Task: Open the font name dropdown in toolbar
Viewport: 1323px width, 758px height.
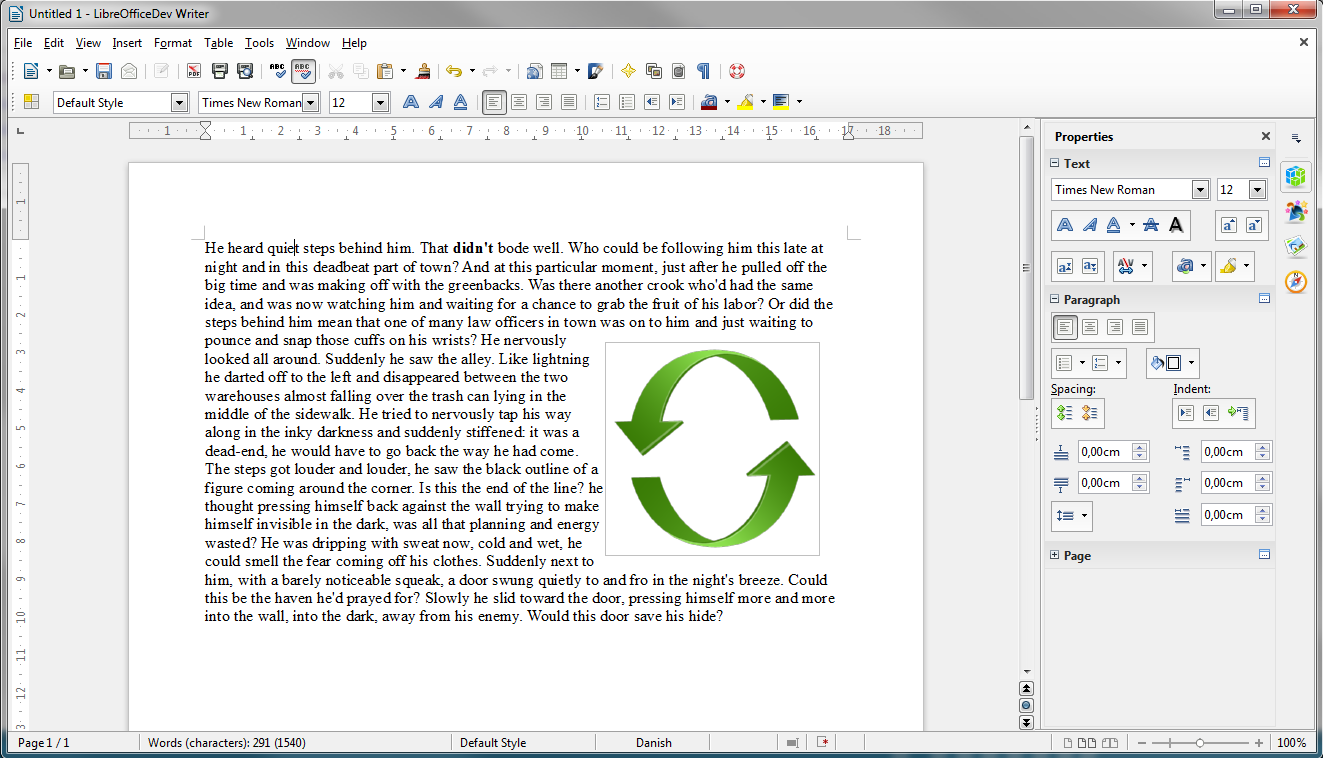Action: tap(311, 102)
